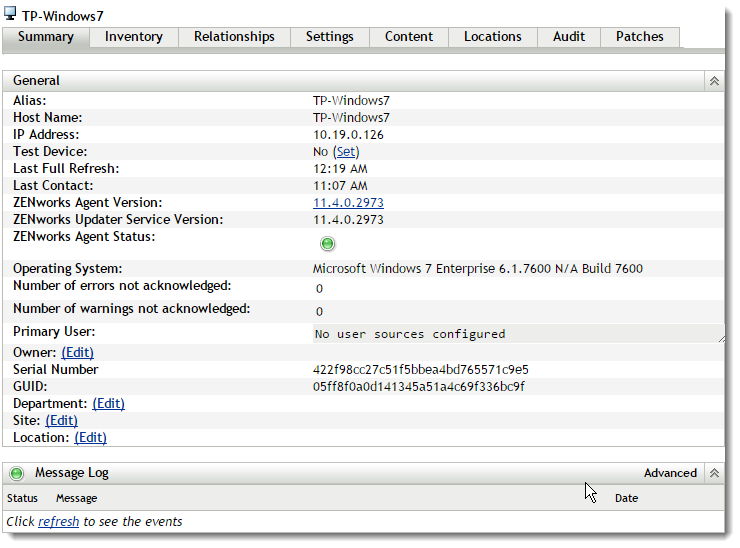Click the serial number 422f98cc27c51f5bbea4bd765571c9e5
This screenshot has height=548, width=740.
pyautogui.click(x=420, y=370)
